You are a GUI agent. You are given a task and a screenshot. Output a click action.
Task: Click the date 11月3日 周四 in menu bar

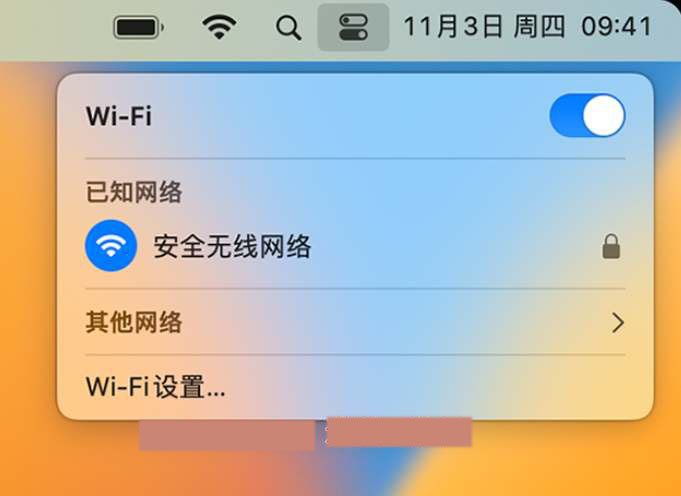(x=484, y=26)
